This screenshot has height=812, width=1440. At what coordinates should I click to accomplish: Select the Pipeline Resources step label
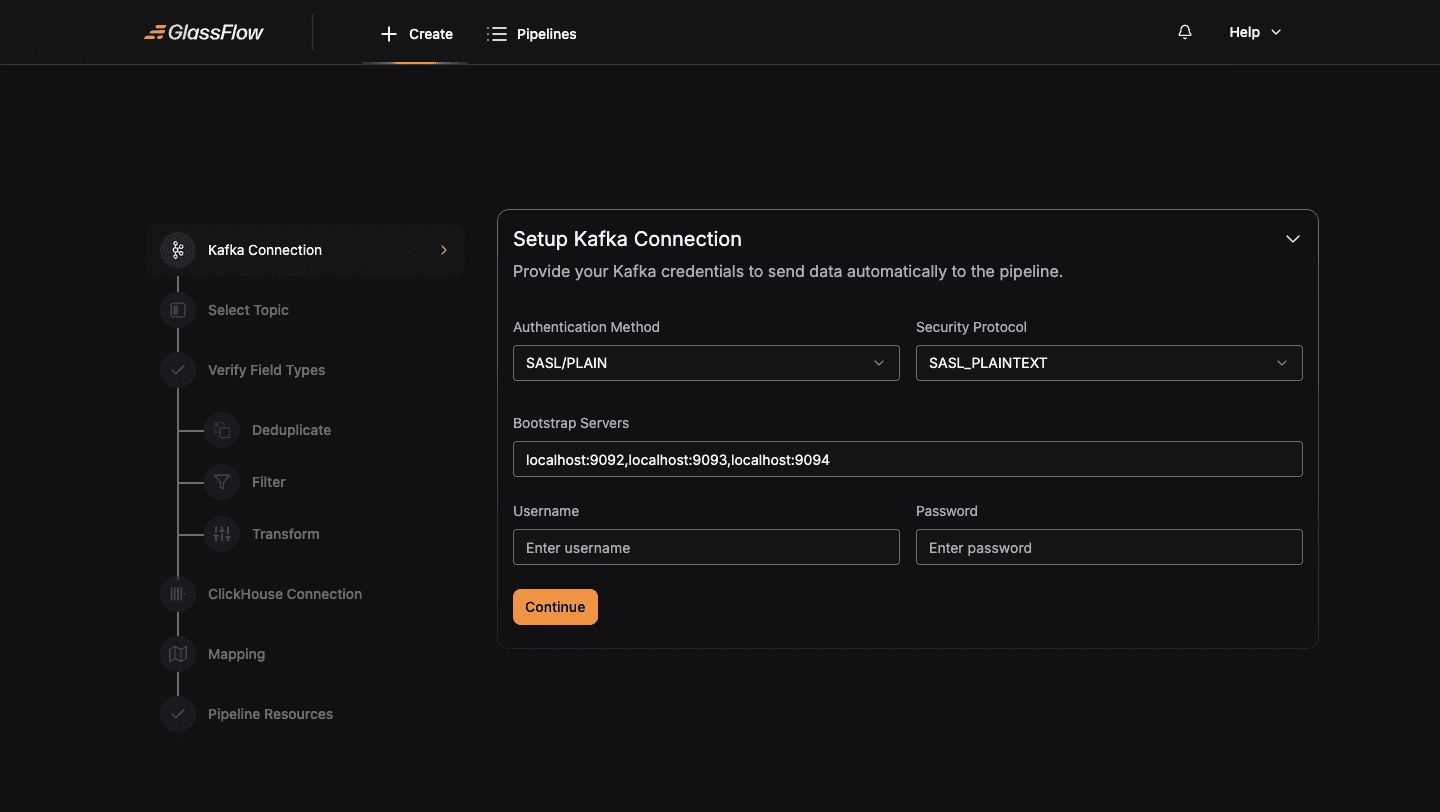[x=270, y=714]
